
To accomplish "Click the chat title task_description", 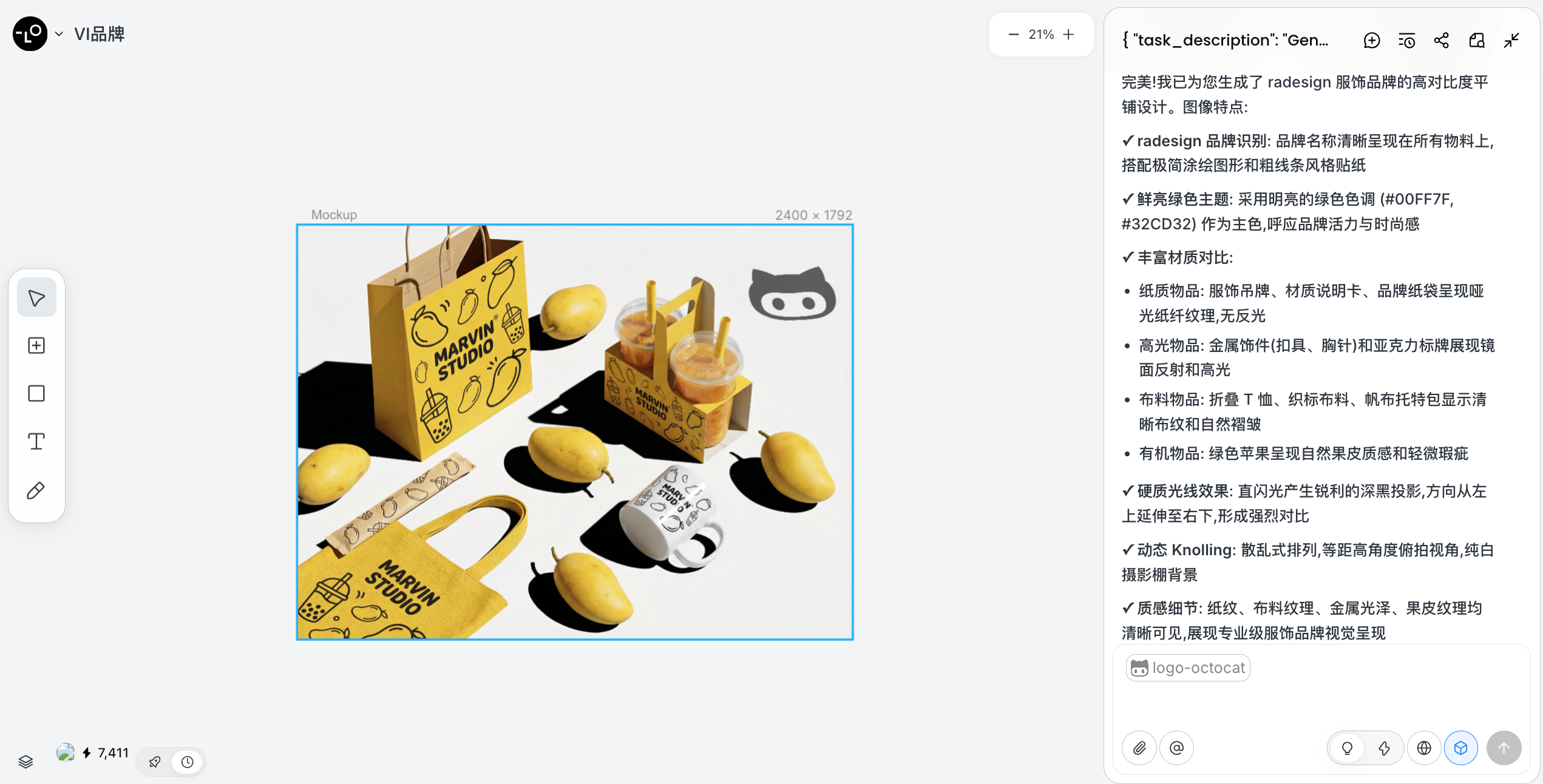I will coord(1226,40).
